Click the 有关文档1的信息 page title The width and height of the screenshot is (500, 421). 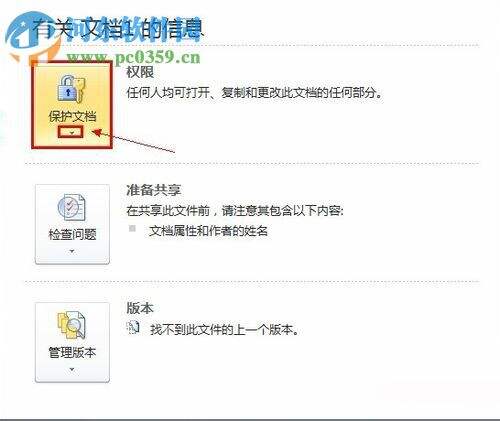point(117,30)
